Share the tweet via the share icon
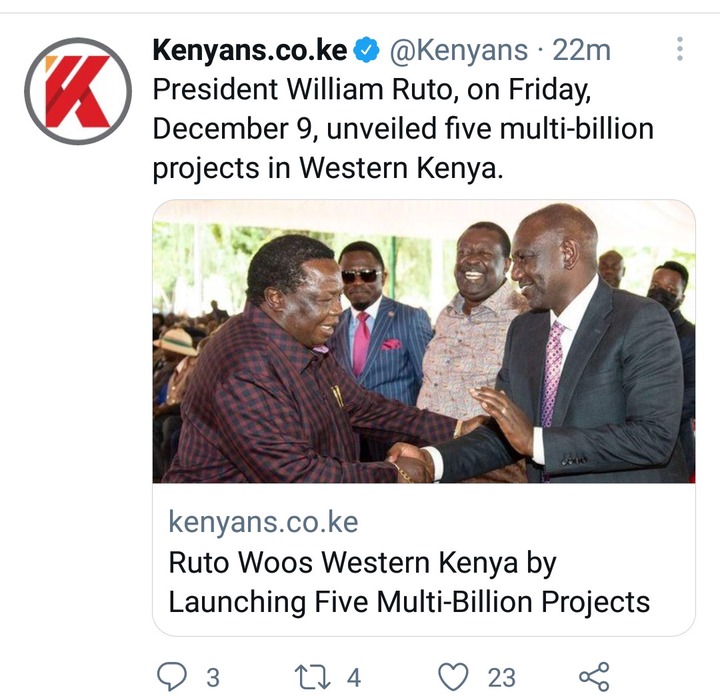 tap(594, 677)
